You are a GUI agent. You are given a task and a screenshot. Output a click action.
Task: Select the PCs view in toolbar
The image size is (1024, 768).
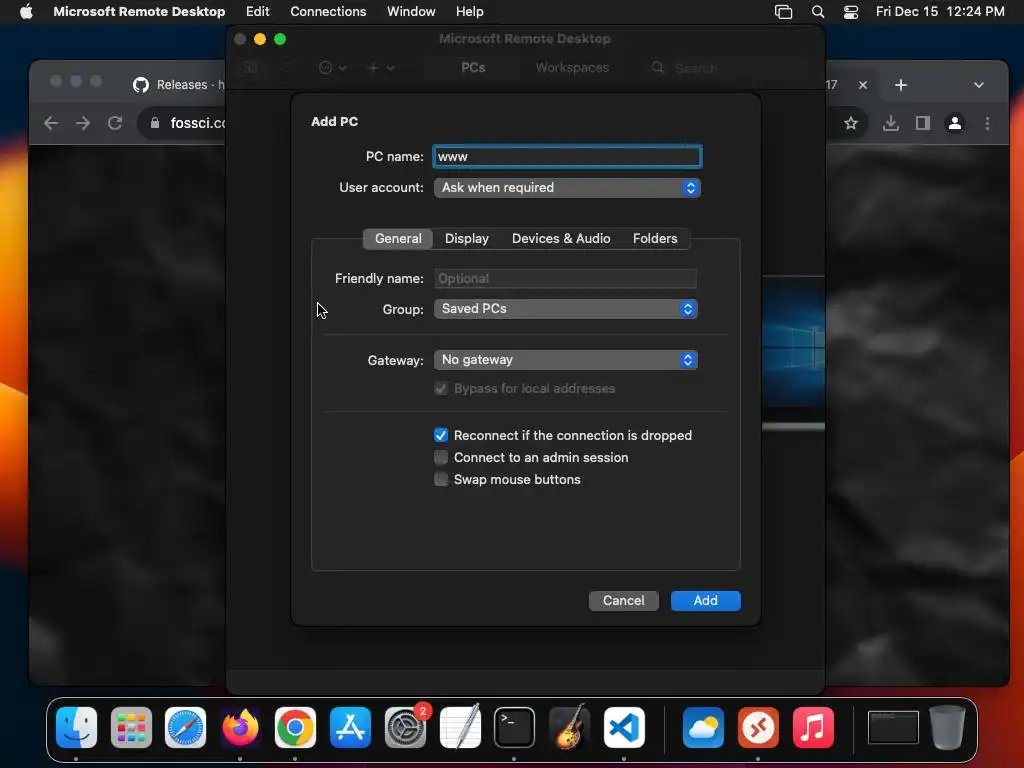pyautogui.click(x=473, y=68)
